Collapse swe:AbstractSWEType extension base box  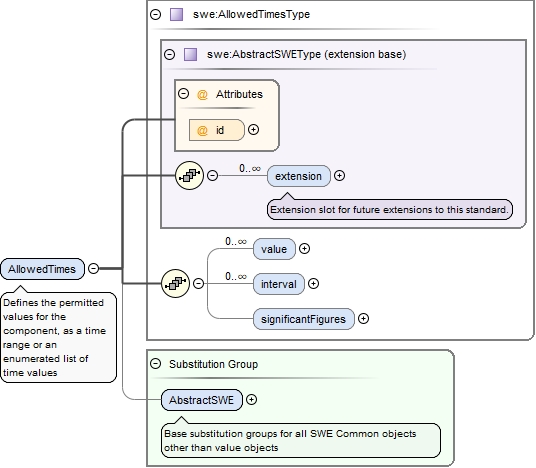coord(170,54)
